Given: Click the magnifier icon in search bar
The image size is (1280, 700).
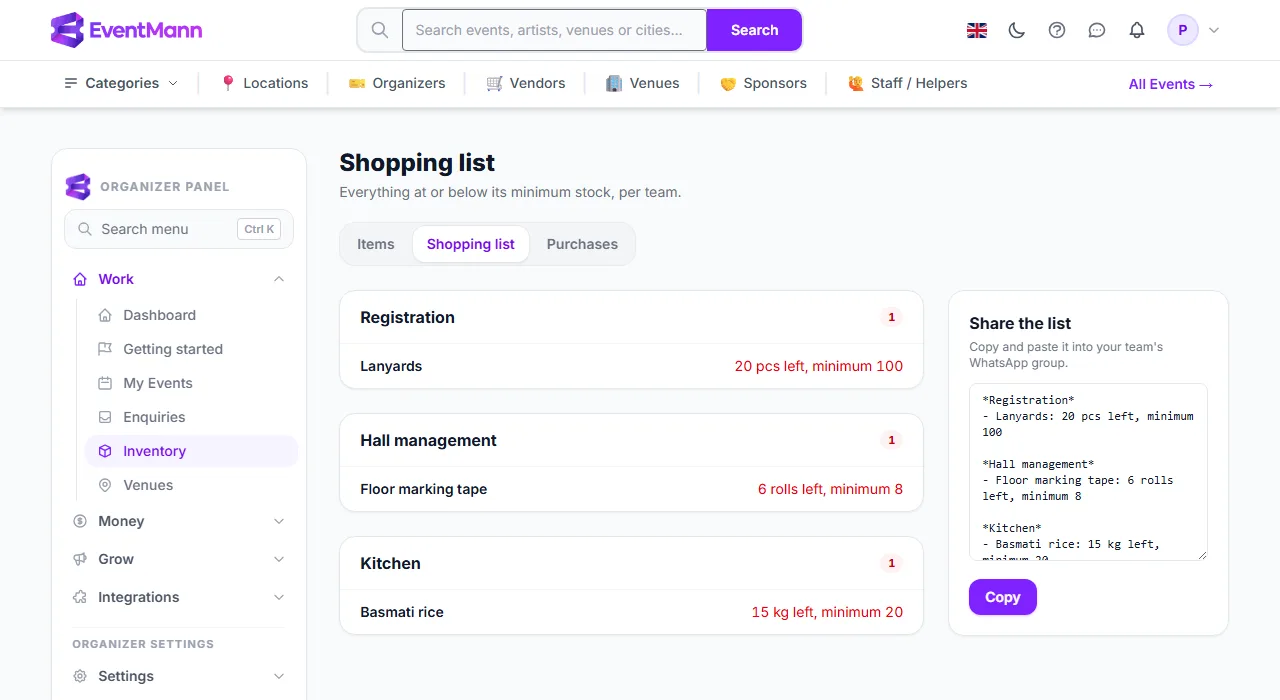Looking at the screenshot, I should [x=380, y=30].
